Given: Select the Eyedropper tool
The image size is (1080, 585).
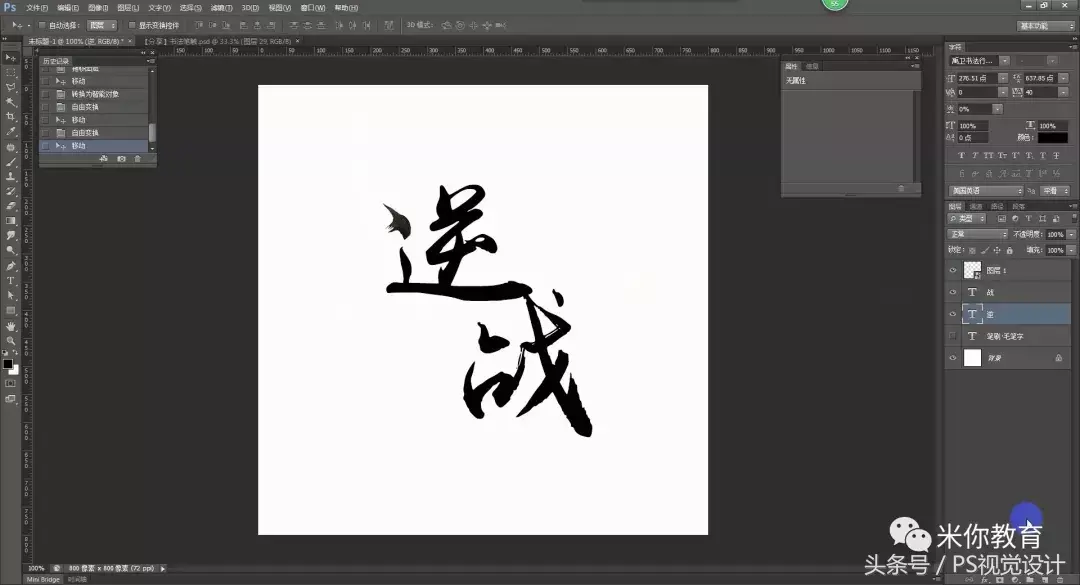Looking at the screenshot, I should point(10,131).
